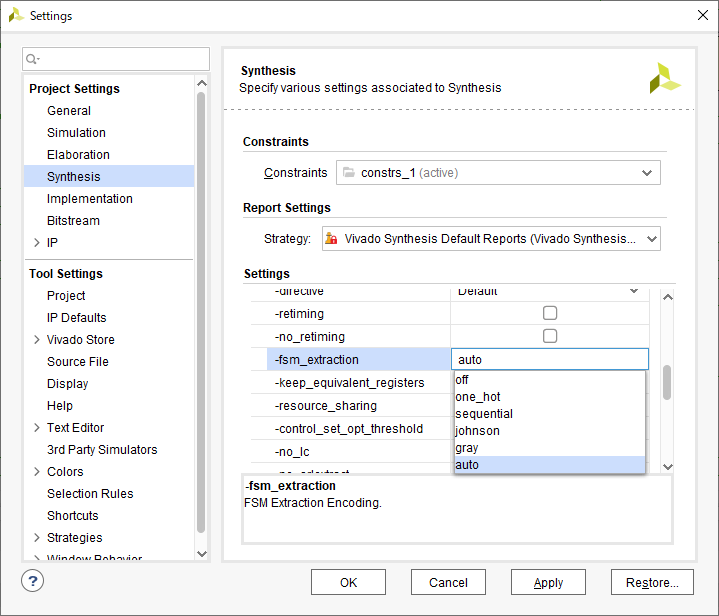Expand the IP tree node
The width and height of the screenshot is (719, 616).
point(37,243)
